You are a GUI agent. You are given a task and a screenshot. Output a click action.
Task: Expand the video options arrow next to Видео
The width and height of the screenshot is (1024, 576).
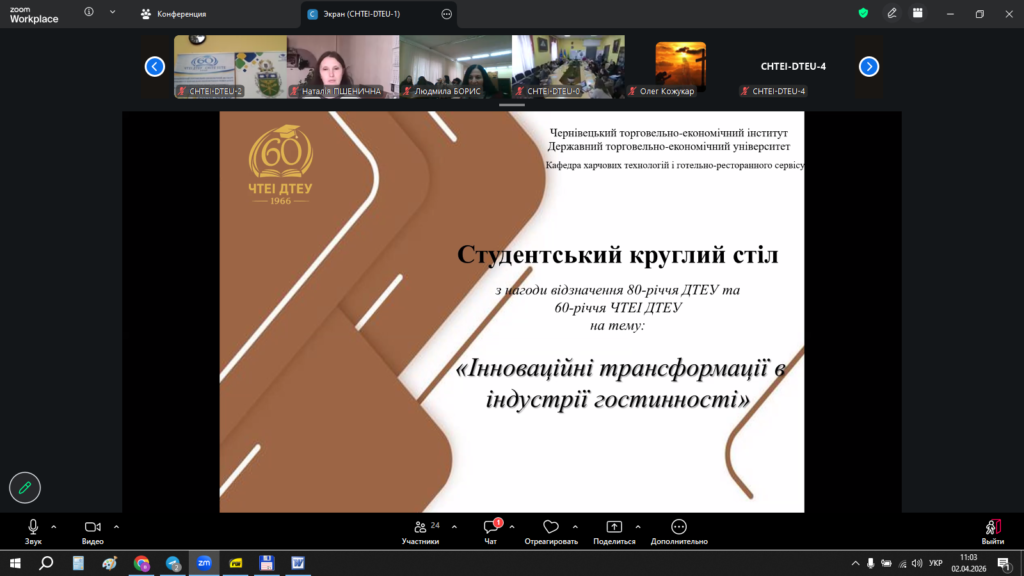click(116, 526)
